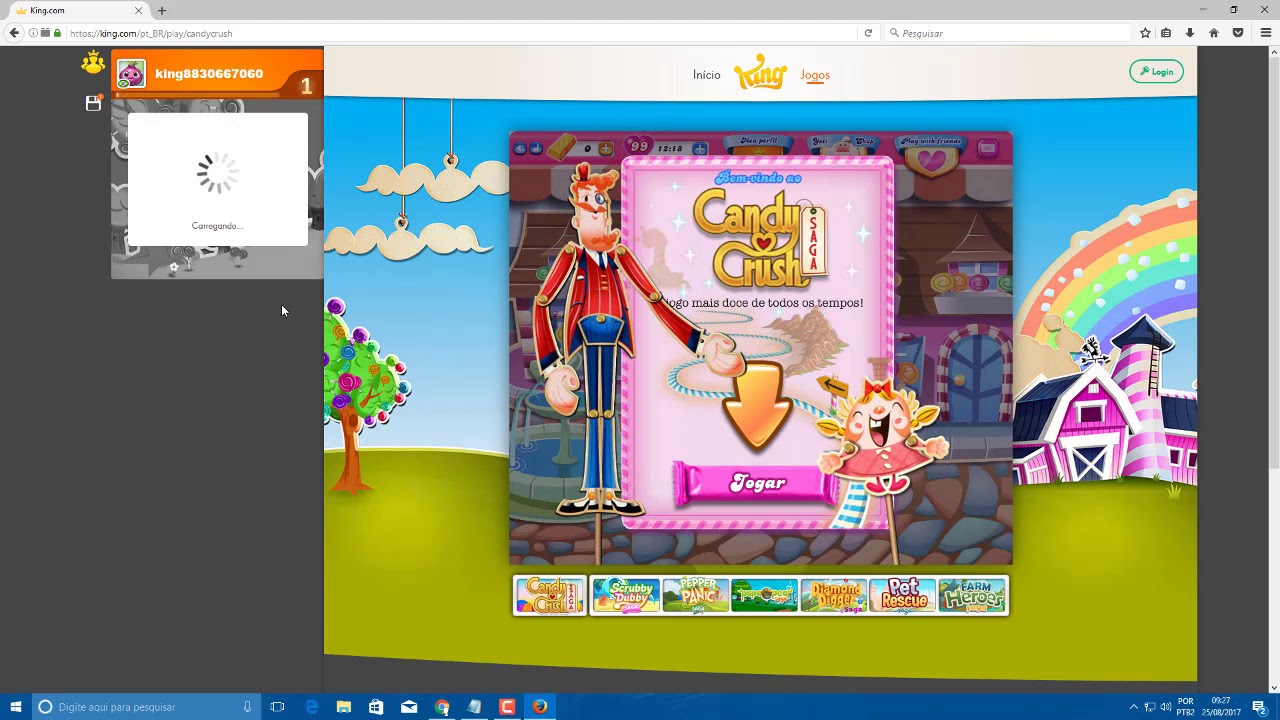
Task: Click the save disk icon in sidebar
Action: (x=93, y=103)
